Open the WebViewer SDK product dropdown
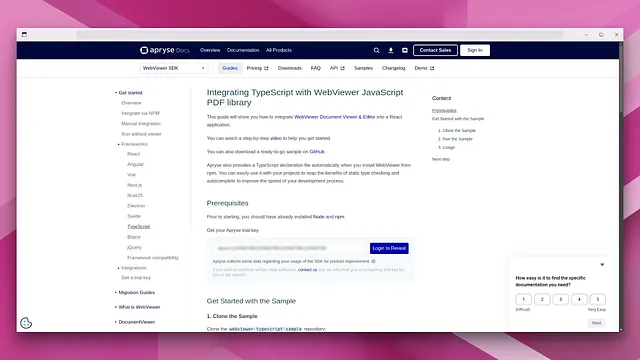 174,68
